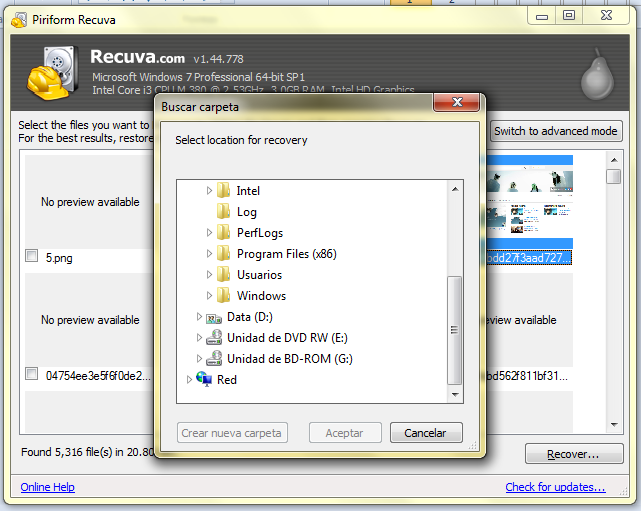Expand the Windows folder tree arrow
This screenshot has height=511, width=641.
[210, 296]
